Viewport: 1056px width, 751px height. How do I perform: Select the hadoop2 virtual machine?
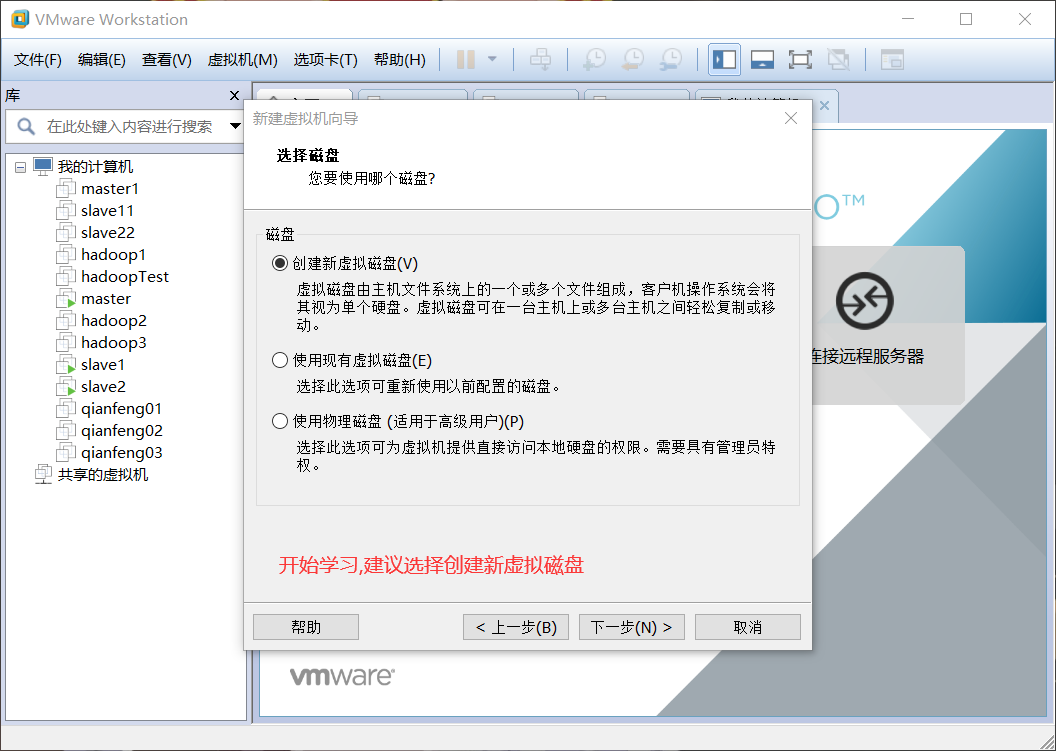tap(114, 321)
